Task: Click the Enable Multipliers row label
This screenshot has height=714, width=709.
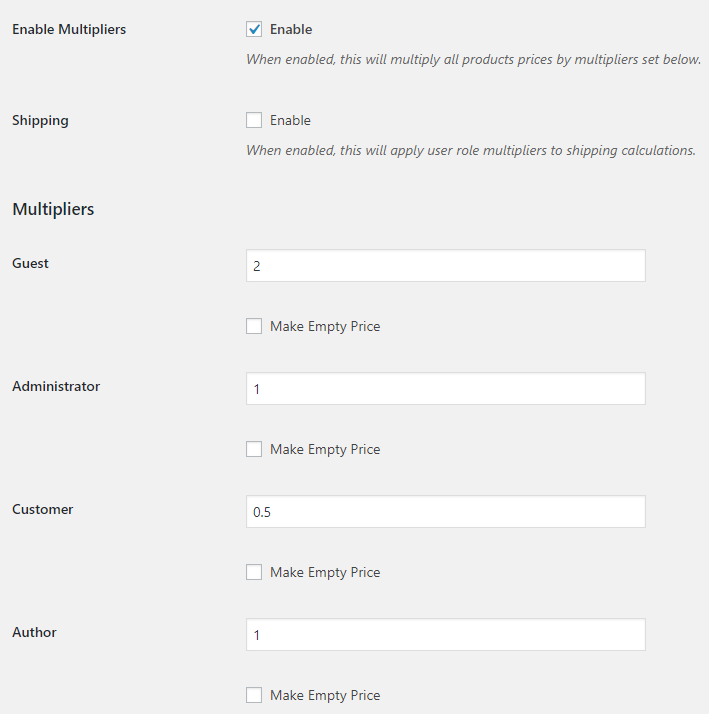Action: coord(69,30)
